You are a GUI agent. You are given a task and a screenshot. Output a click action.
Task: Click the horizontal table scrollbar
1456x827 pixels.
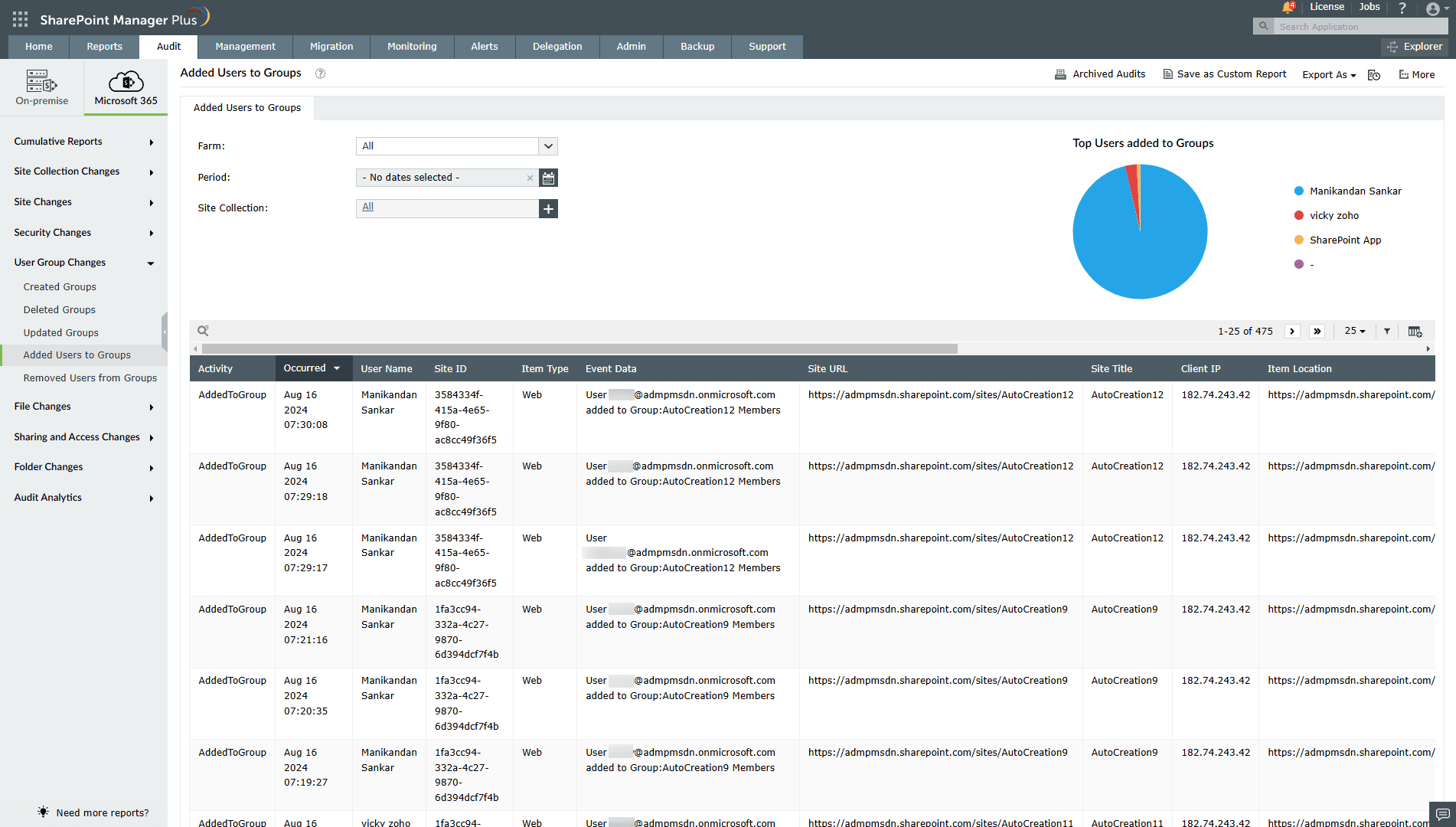click(579, 349)
